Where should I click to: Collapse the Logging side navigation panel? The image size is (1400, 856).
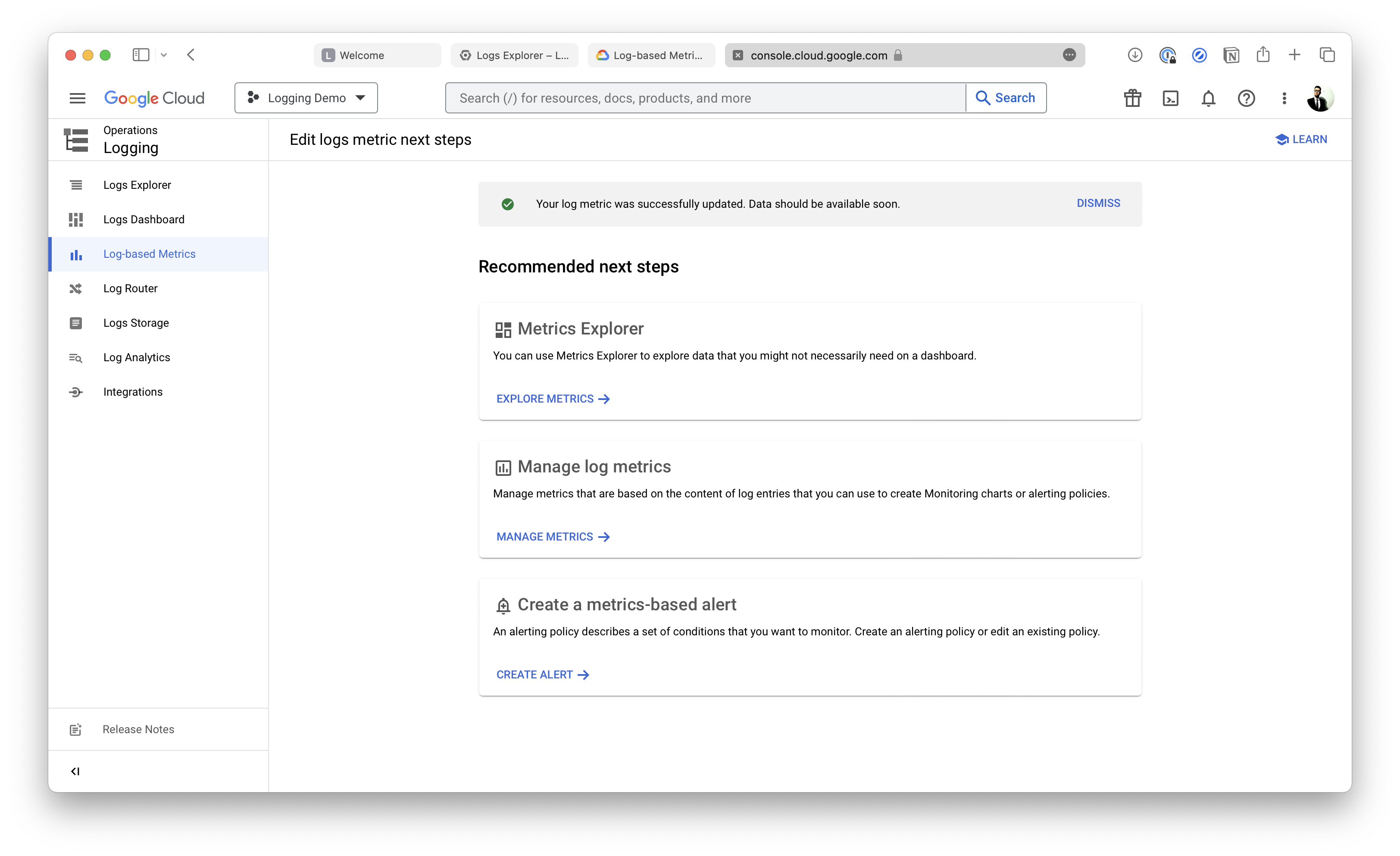(75, 771)
